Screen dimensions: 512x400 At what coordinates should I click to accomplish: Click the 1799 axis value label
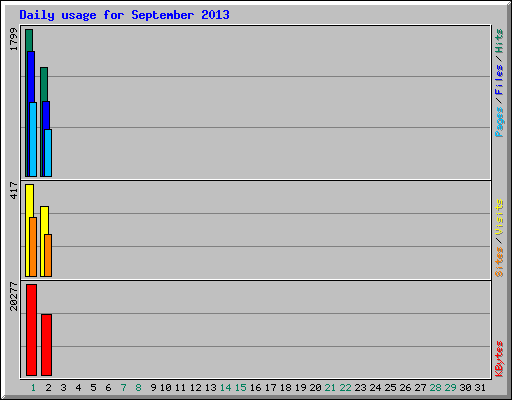(14, 39)
